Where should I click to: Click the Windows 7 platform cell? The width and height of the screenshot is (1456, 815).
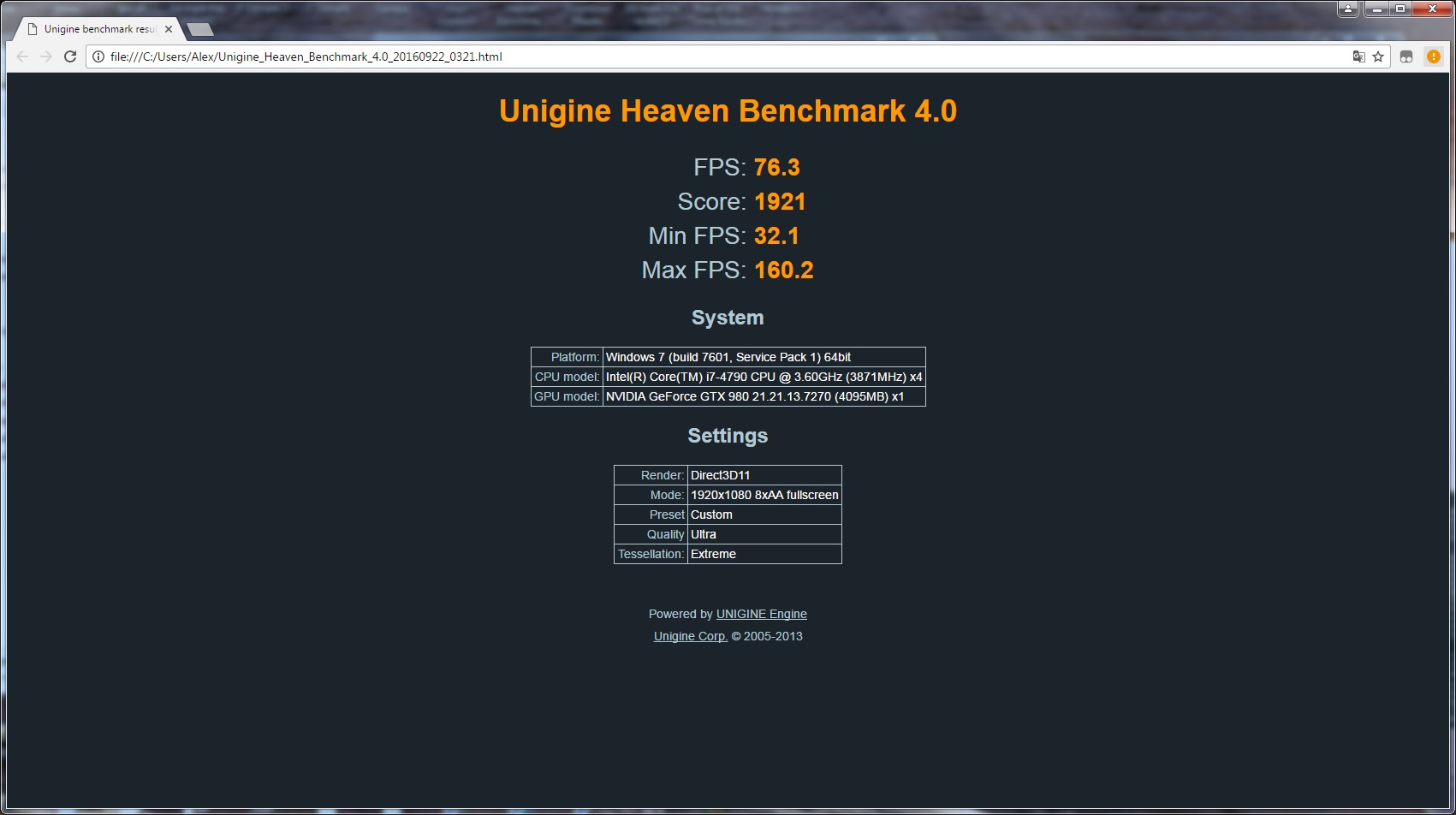[764, 357]
